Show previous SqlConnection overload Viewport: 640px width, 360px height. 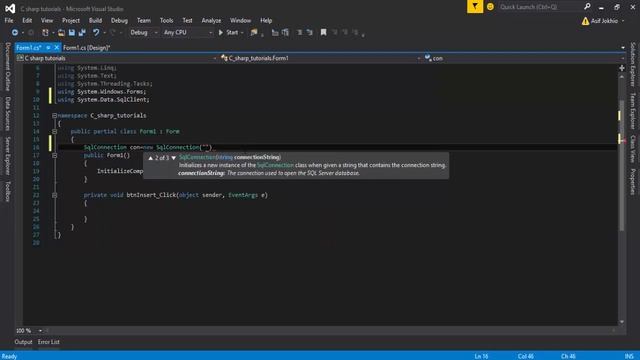coord(151,158)
